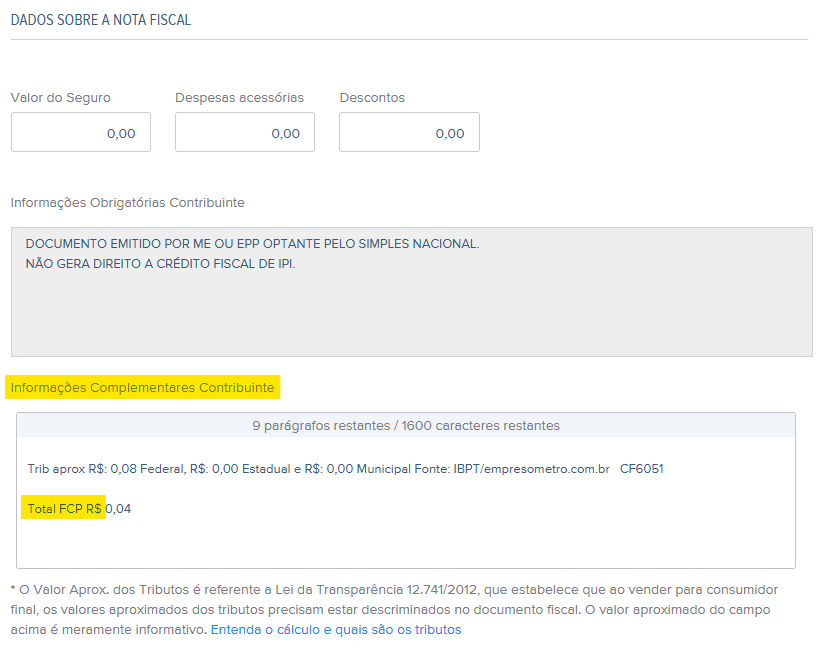Place cursor in the 'Trib aprox R$' line

[200, 469]
